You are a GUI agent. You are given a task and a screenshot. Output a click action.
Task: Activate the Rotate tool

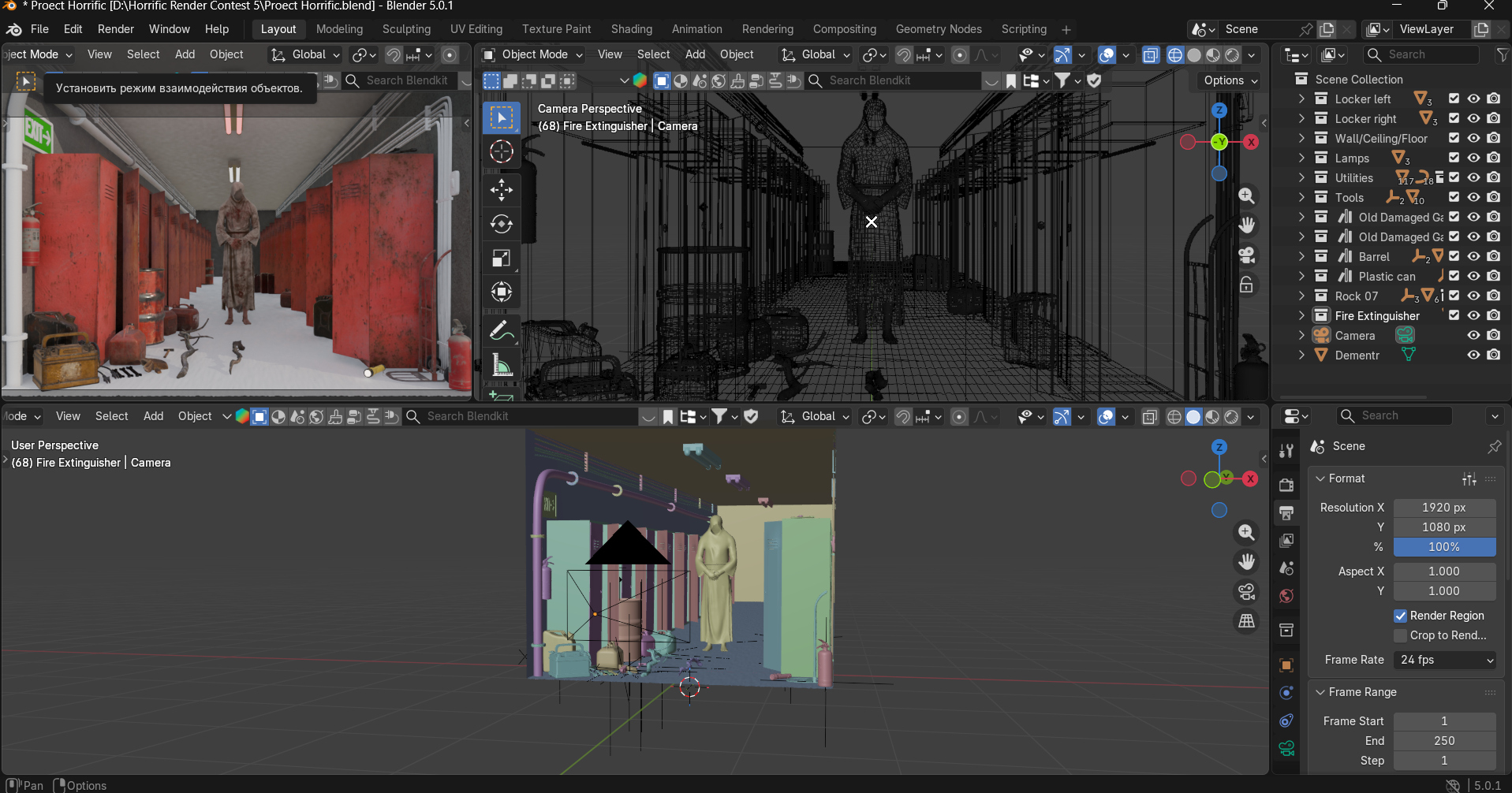click(502, 224)
